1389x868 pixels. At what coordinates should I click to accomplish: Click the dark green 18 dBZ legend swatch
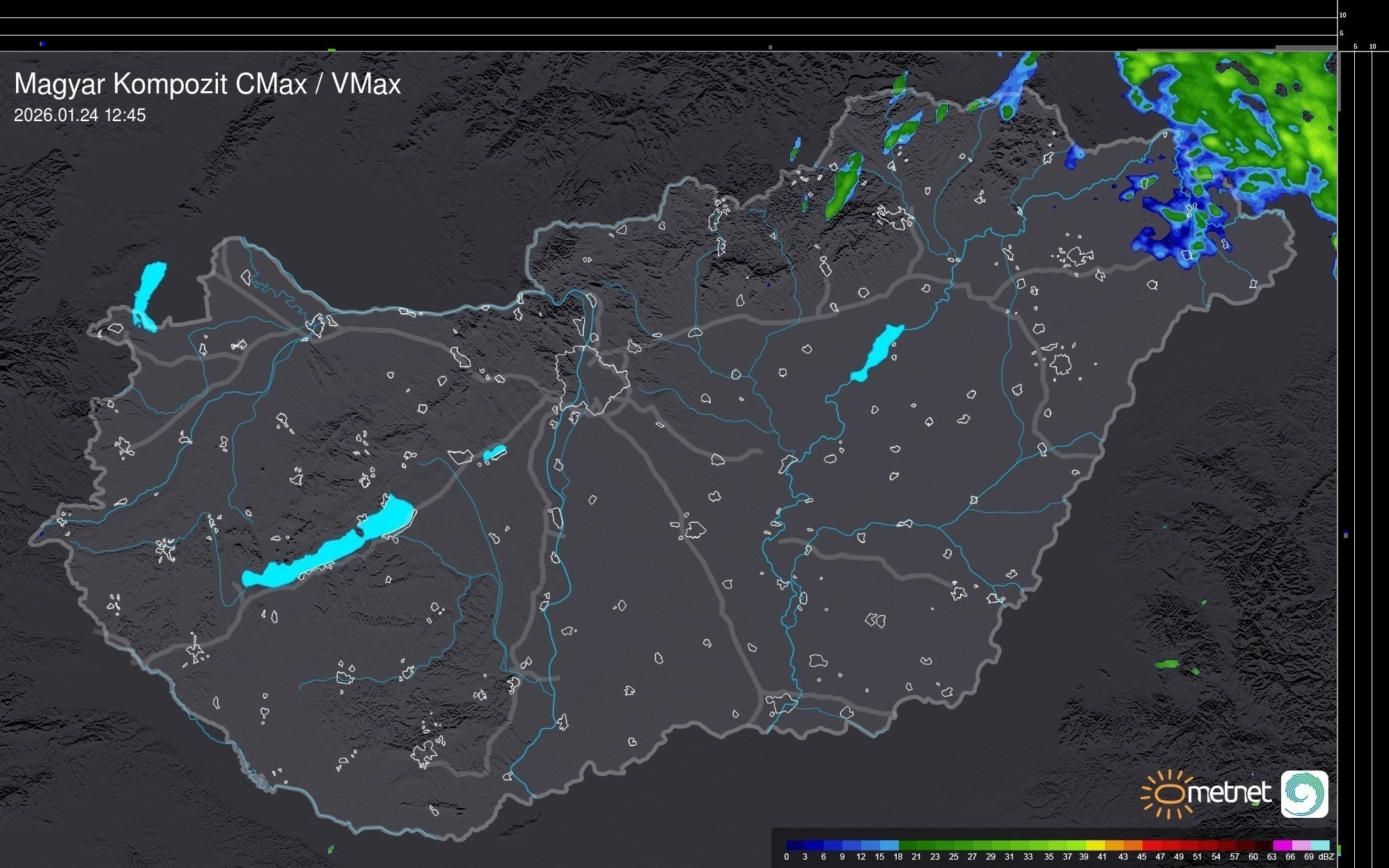(x=908, y=845)
